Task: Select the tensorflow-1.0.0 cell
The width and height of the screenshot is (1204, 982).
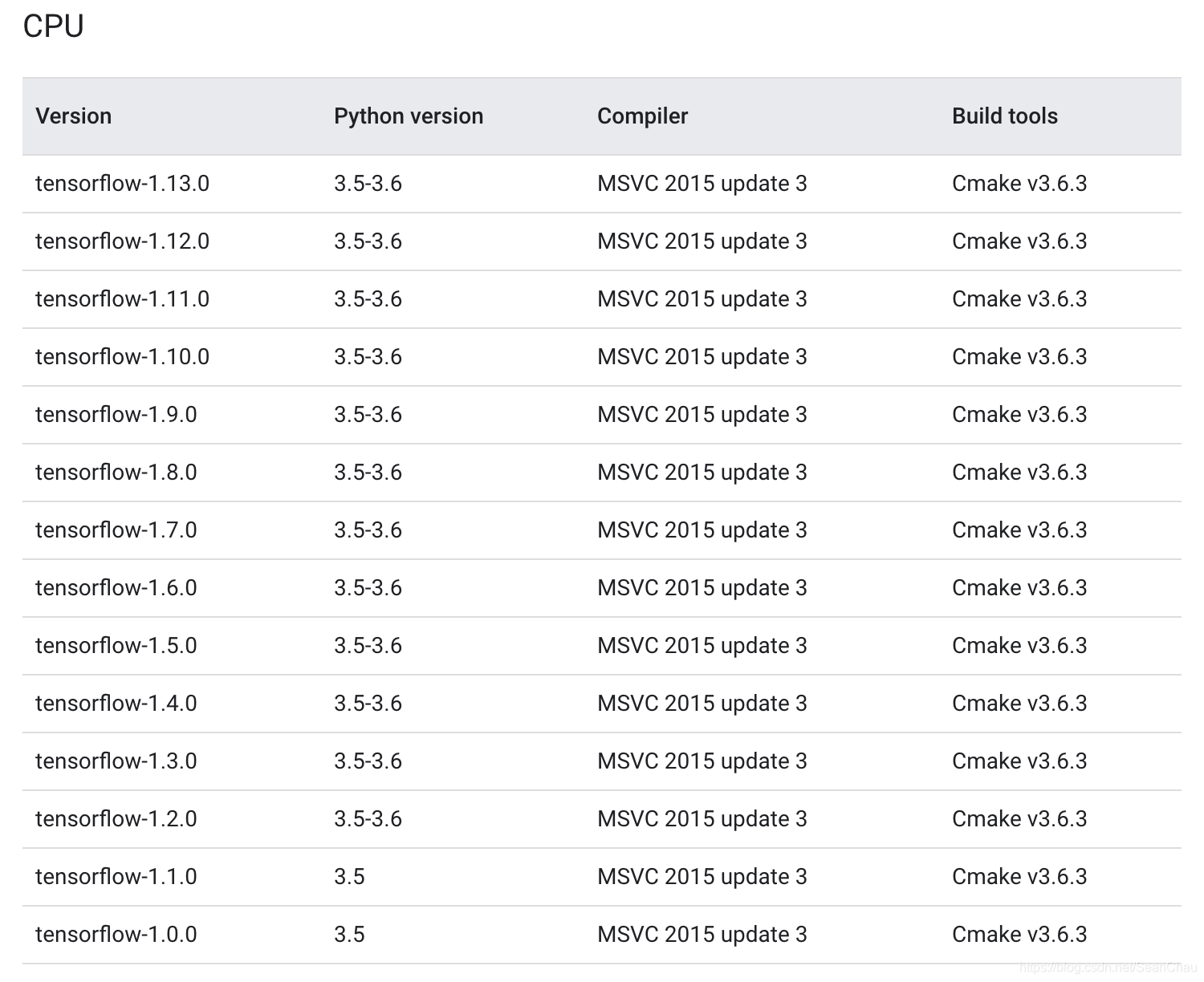Action: pos(116,935)
